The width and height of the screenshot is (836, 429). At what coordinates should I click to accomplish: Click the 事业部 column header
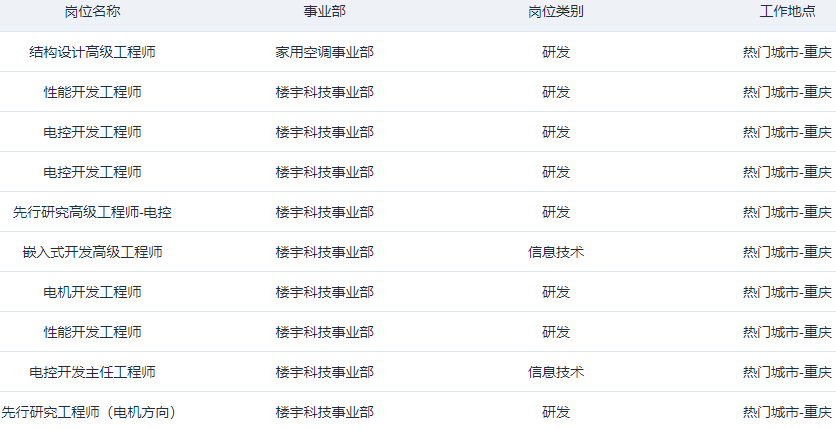coord(324,12)
